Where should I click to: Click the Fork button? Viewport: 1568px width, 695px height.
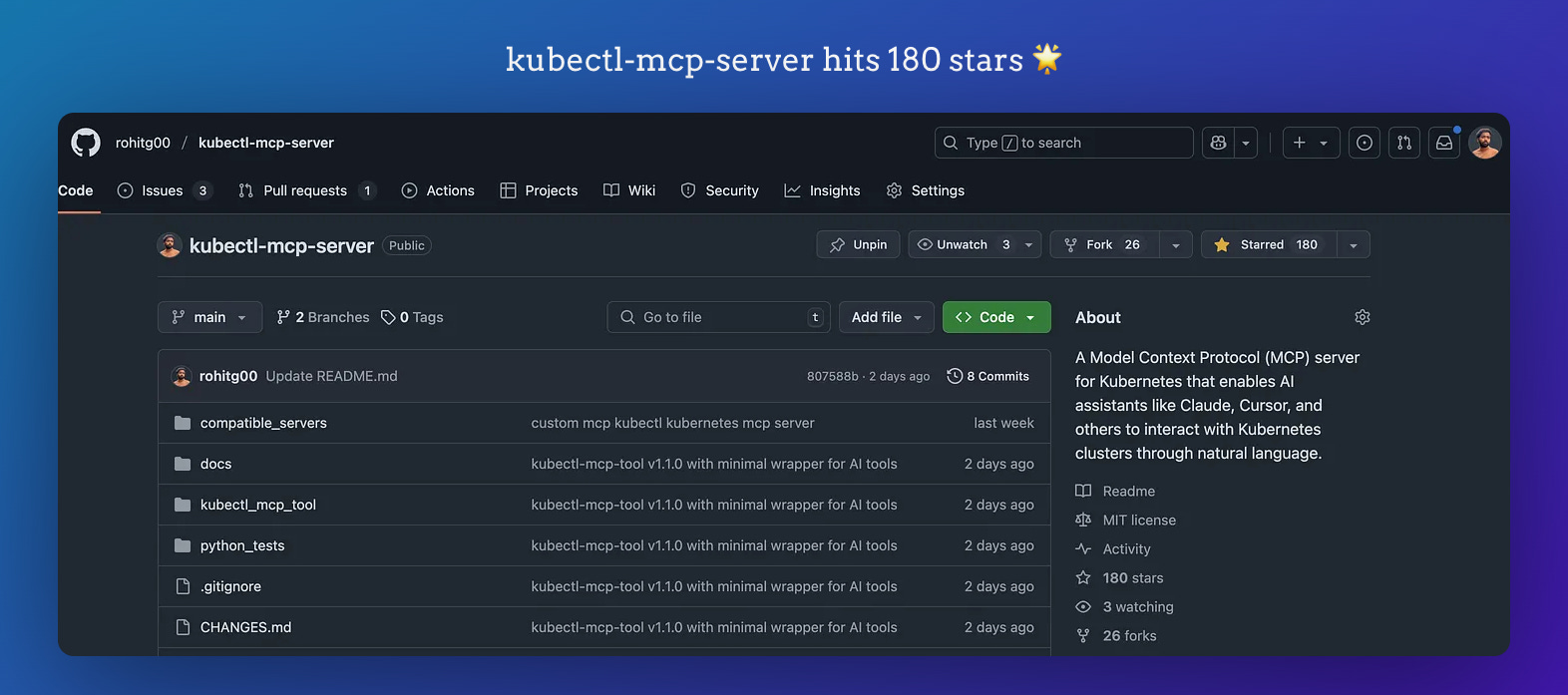(x=1104, y=244)
